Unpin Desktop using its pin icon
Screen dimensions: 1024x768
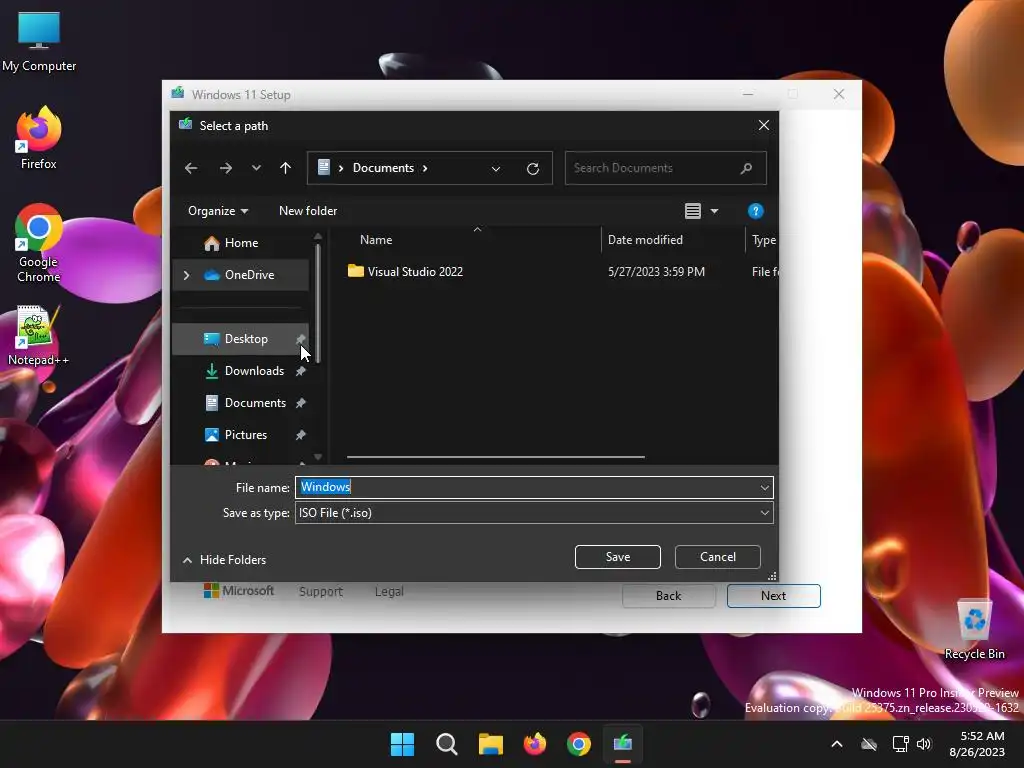pyautogui.click(x=300, y=339)
